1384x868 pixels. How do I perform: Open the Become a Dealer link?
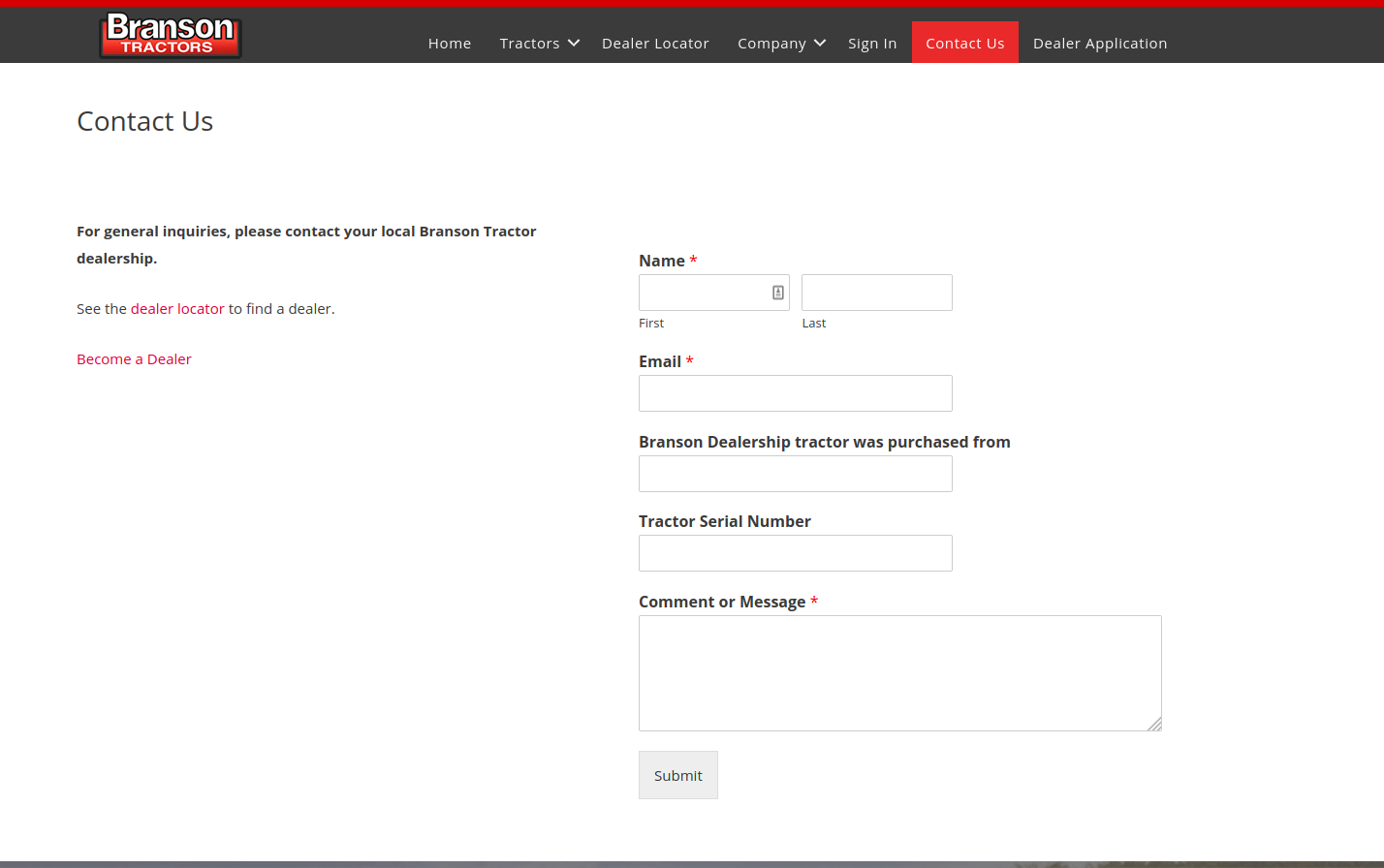pos(134,358)
